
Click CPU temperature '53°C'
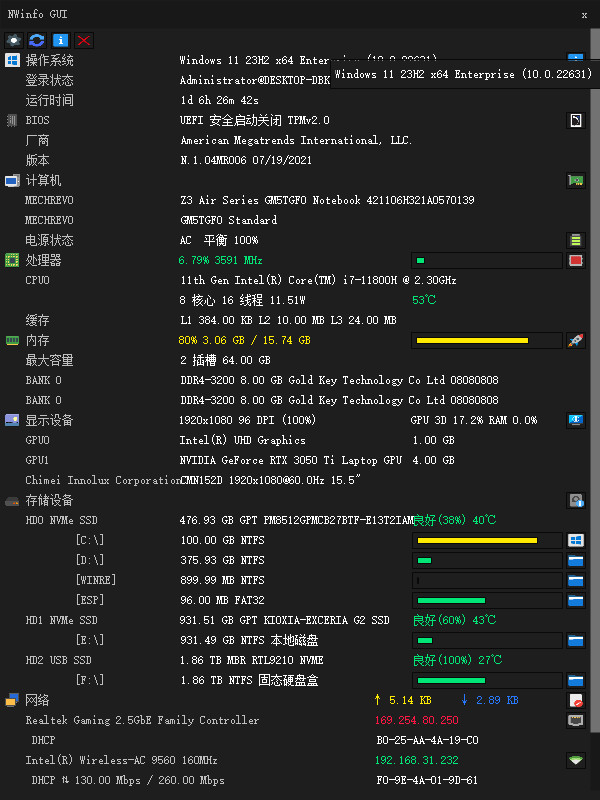pos(424,300)
